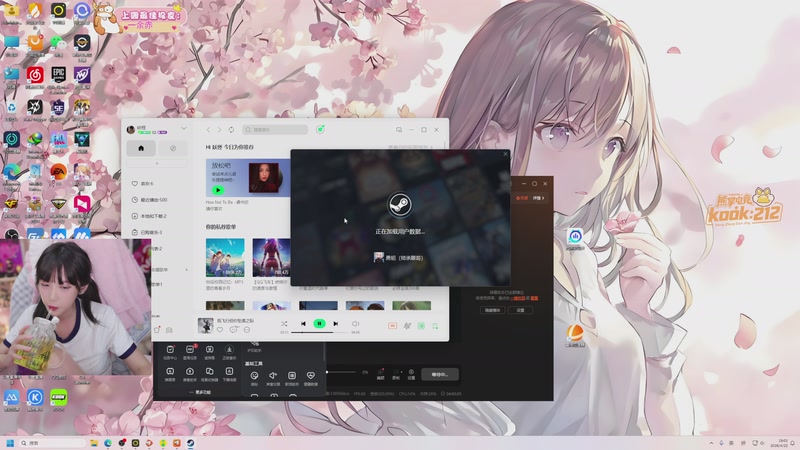The image size is (800, 450).
Task: Open the NetEase Cloud Music desktop icon
Action: (x=35, y=75)
